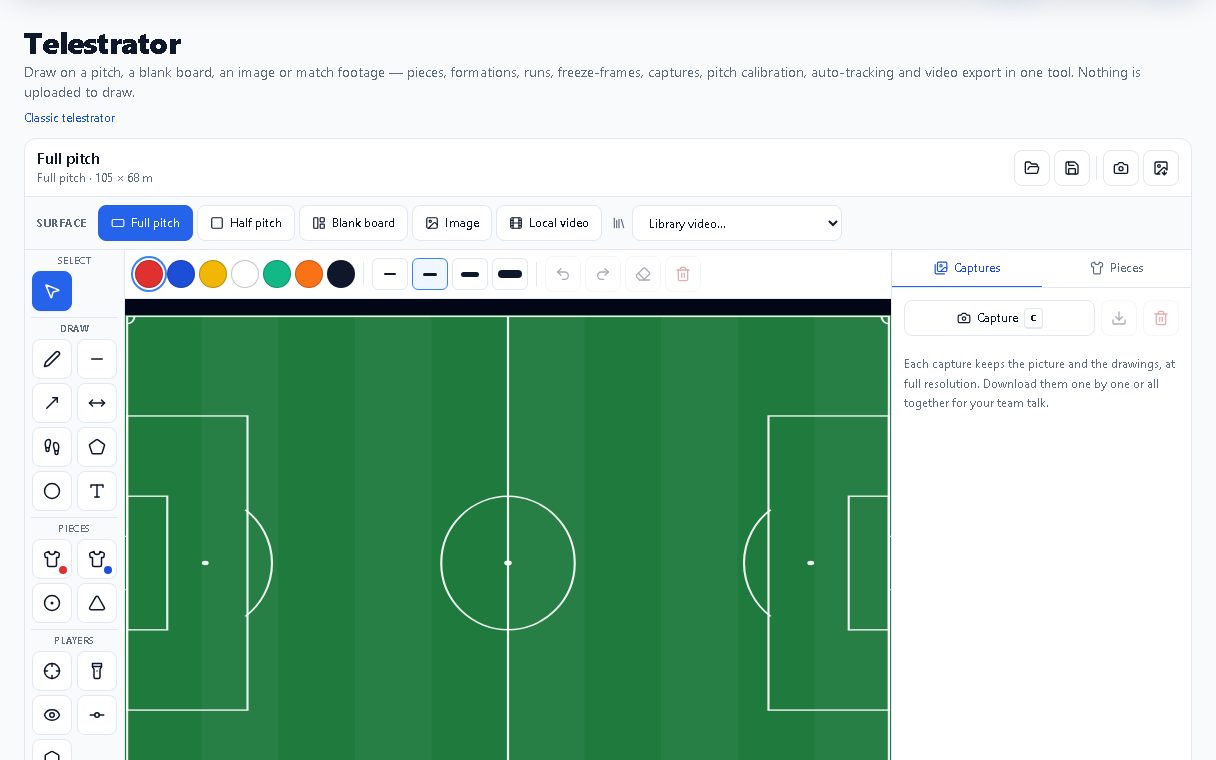
Task: Select the footprints run-path tool
Action: [52, 447]
